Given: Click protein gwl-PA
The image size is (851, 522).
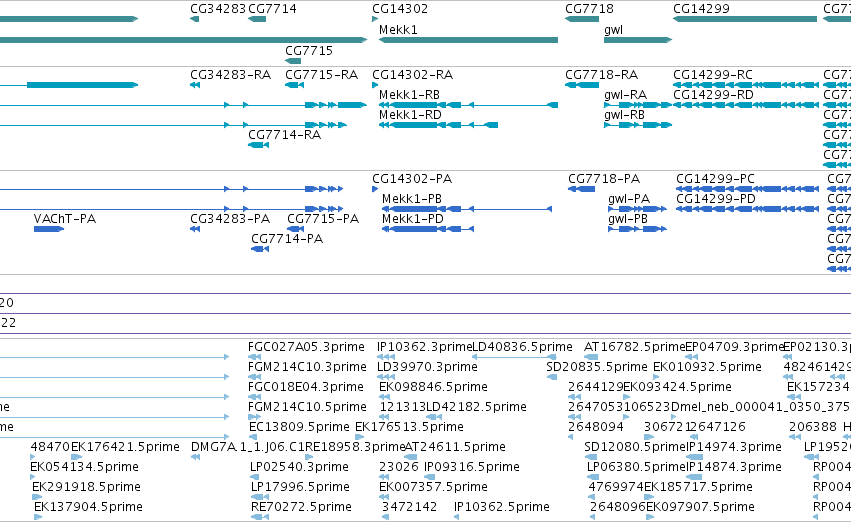Looking at the screenshot, I should 629,199.
